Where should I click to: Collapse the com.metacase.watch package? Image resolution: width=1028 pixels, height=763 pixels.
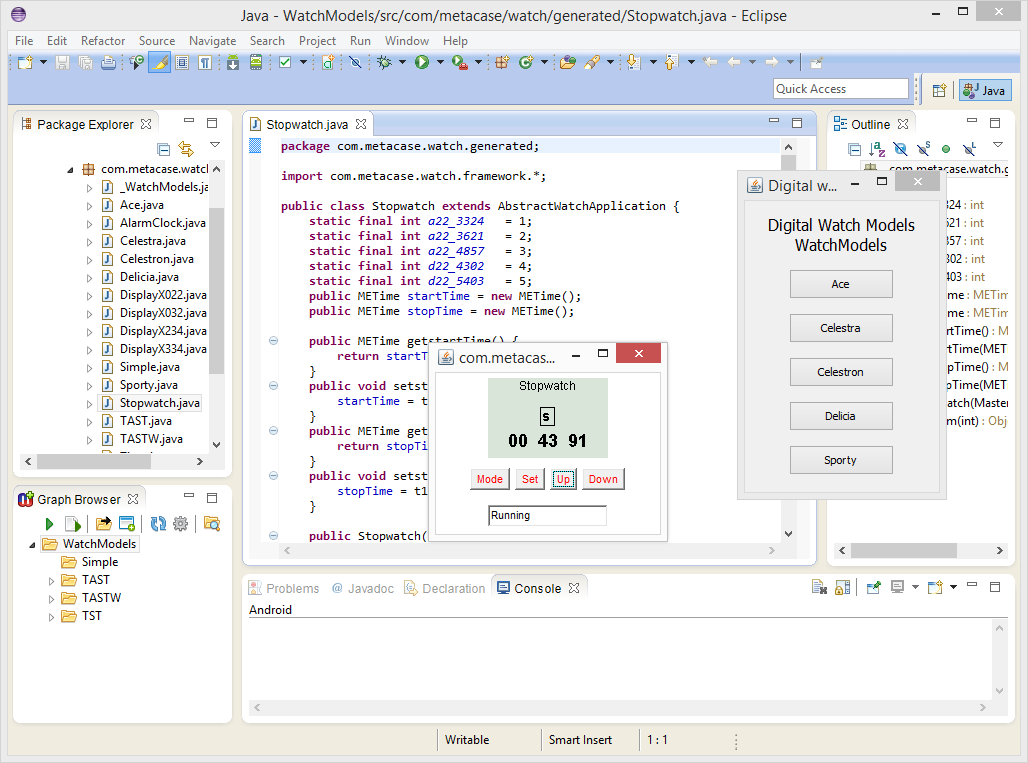tap(69, 168)
